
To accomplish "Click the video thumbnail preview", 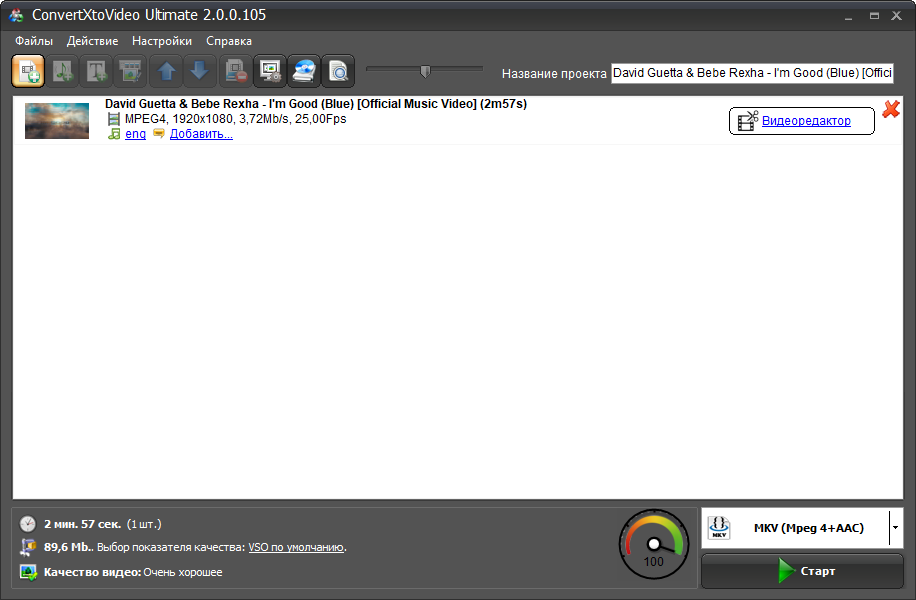I will click(57, 121).
